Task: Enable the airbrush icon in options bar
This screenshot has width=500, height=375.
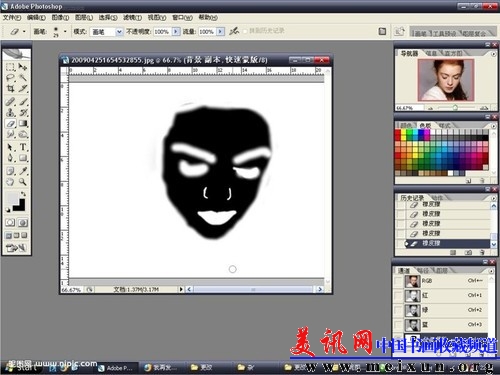Action: click(234, 31)
